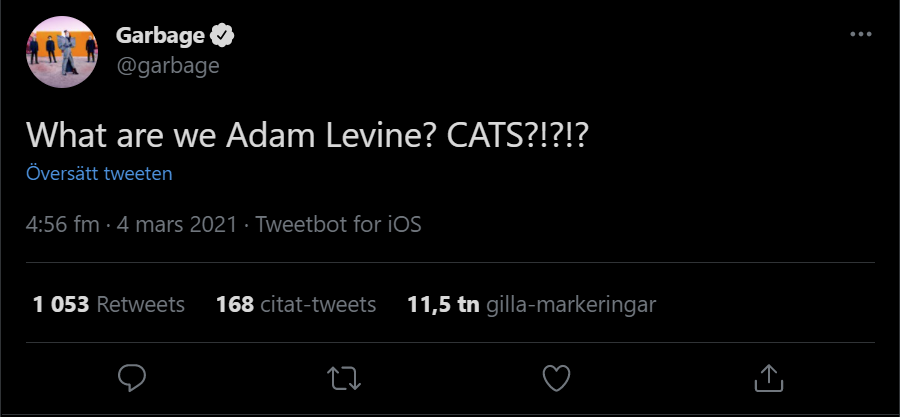Click the Översätt tweeten link

99,173
